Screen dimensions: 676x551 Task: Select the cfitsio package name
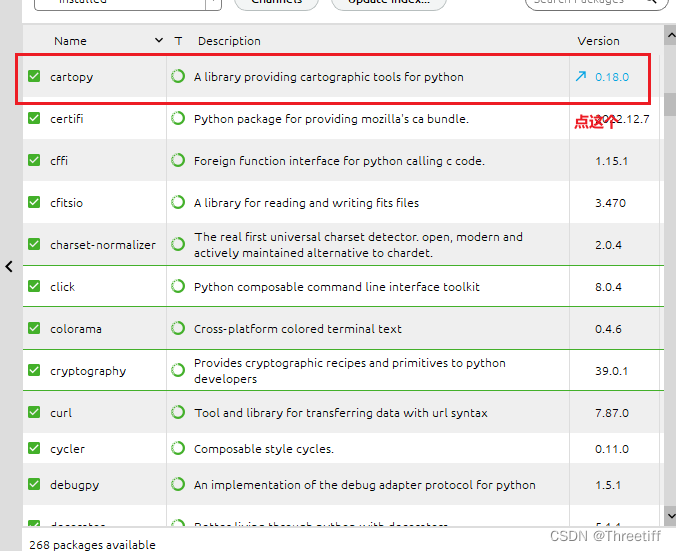click(66, 203)
